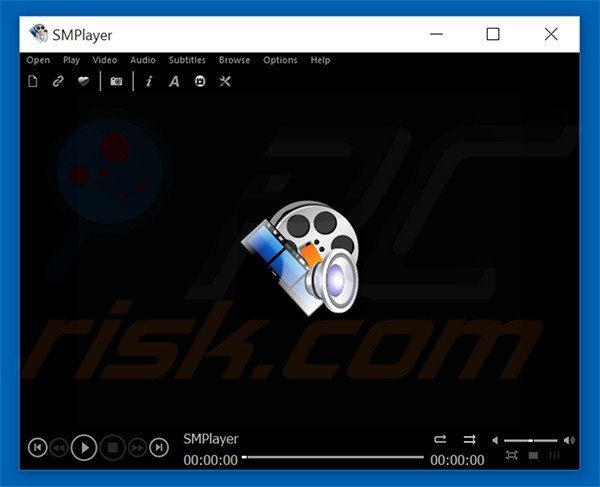Click the SMPlayer film reel logo in the video area
The image size is (600, 487).
click(x=300, y=258)
